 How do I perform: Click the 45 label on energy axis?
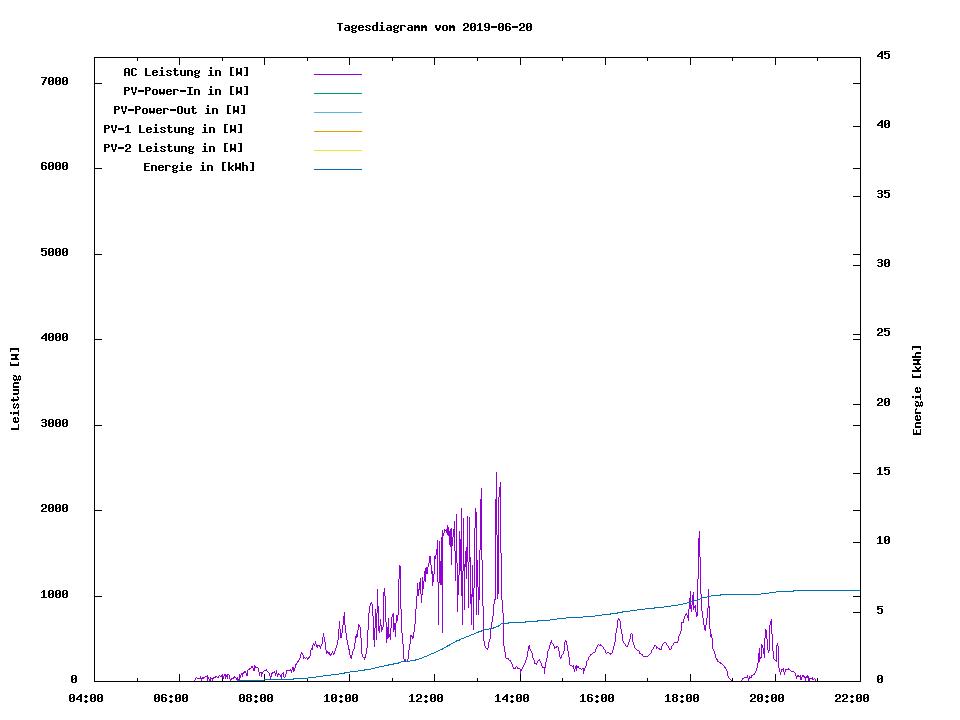[x=883, y=55]
